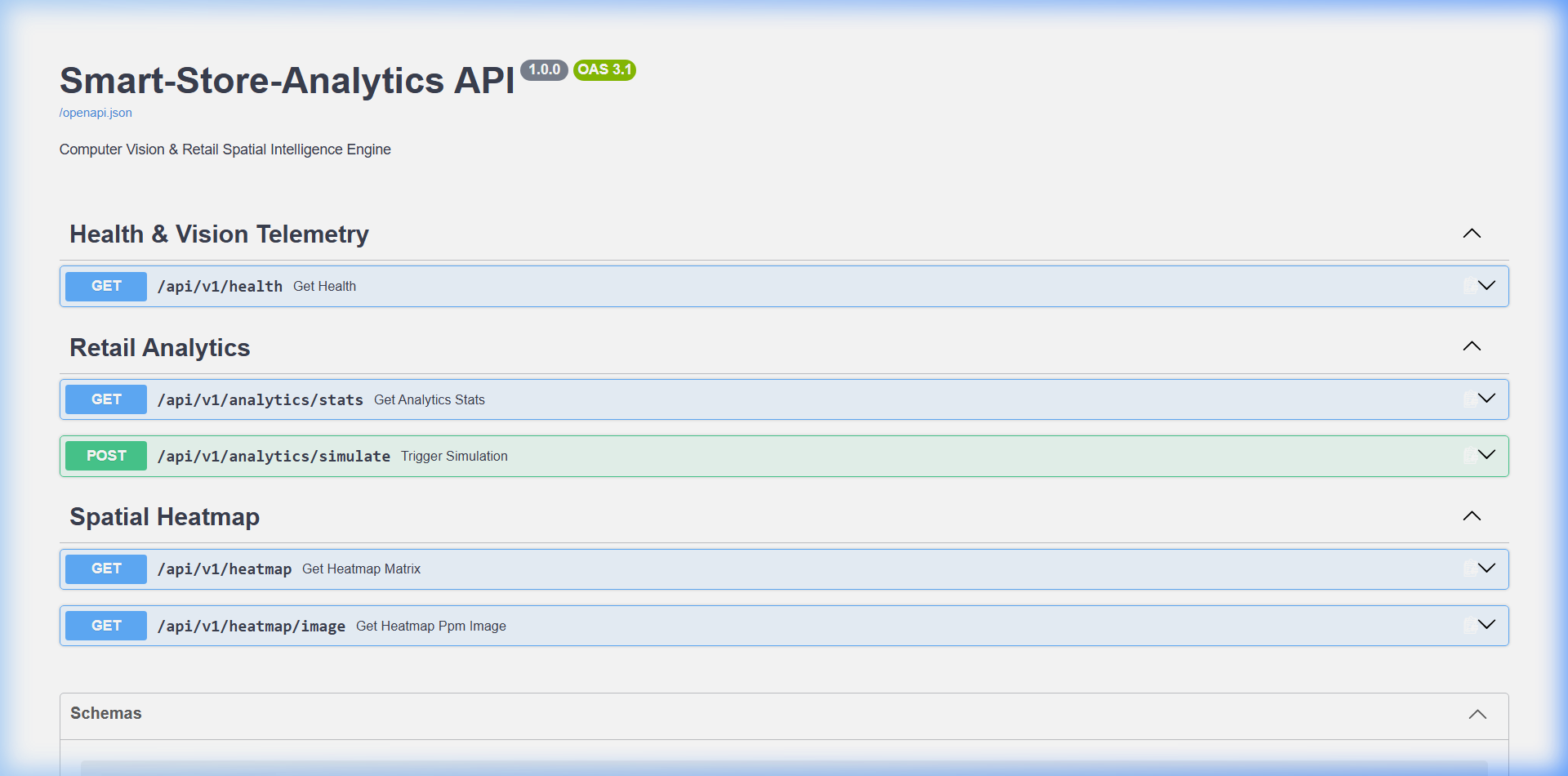
Task: Click the 'Trigger Simulation' summary text
Action: tap(454, 457)
